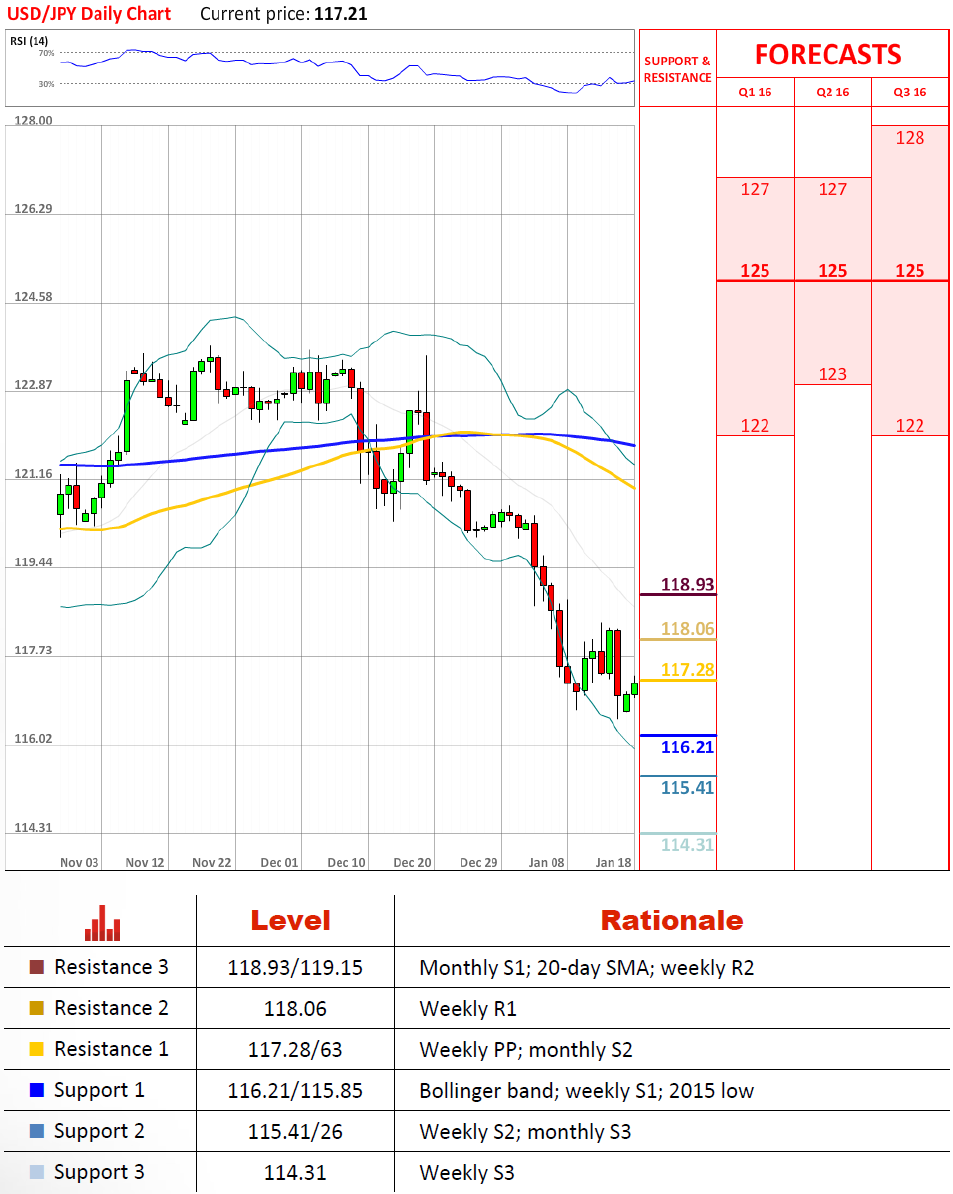This screenshot has width=953, height=1194.
Task: Select the Q2 16 forecast column header
Action: point(833,92)
